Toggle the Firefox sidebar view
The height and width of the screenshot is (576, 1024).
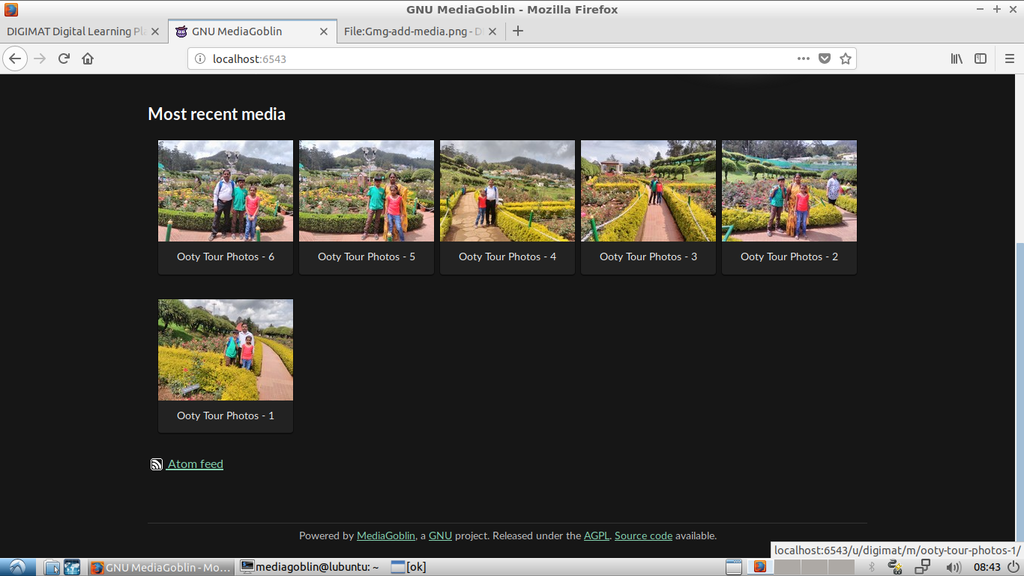[981, 59]
